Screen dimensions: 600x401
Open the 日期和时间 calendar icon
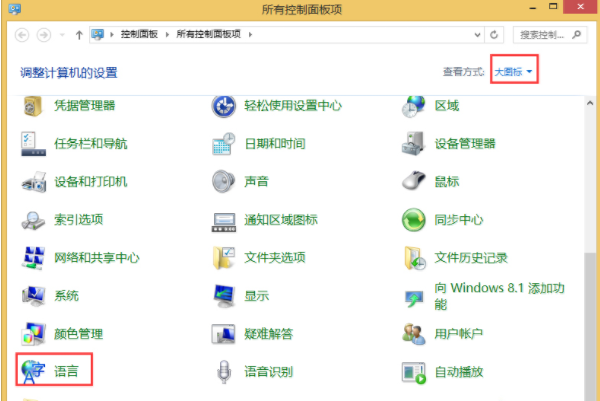pyautogui.click(x=224, y=143)
